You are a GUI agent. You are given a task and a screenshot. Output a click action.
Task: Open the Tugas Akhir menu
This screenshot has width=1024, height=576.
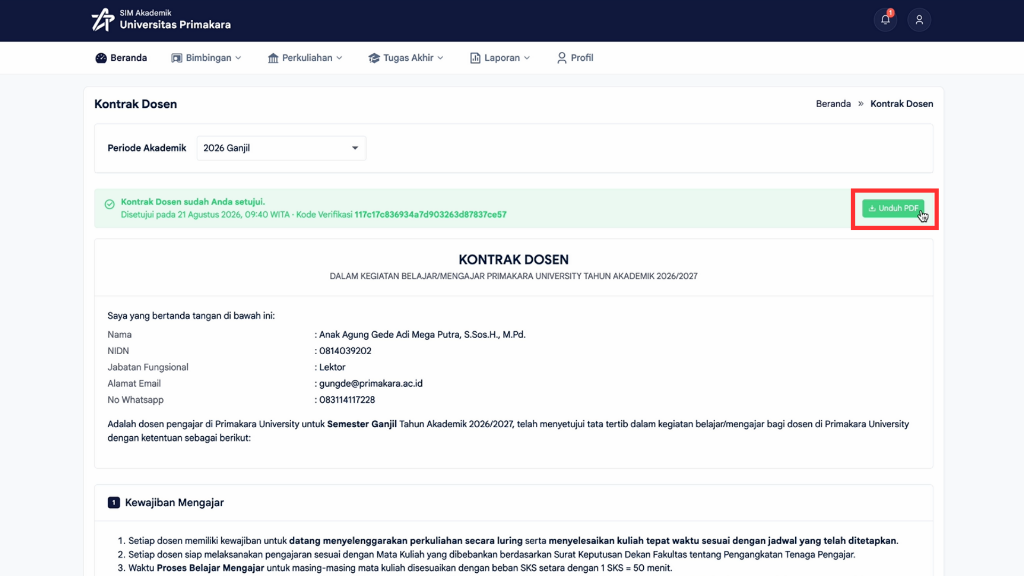(x=406, y=58)
